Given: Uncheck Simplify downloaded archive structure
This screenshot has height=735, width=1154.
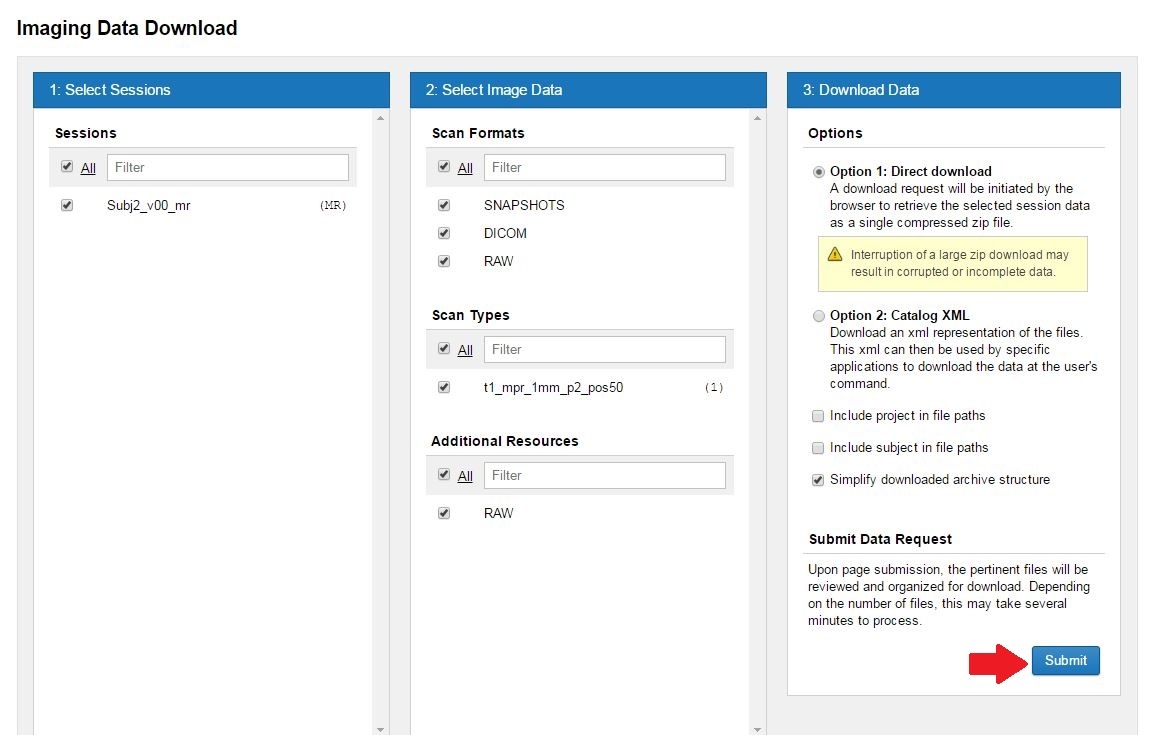Looking at the screenshot, I should (818, 480).
